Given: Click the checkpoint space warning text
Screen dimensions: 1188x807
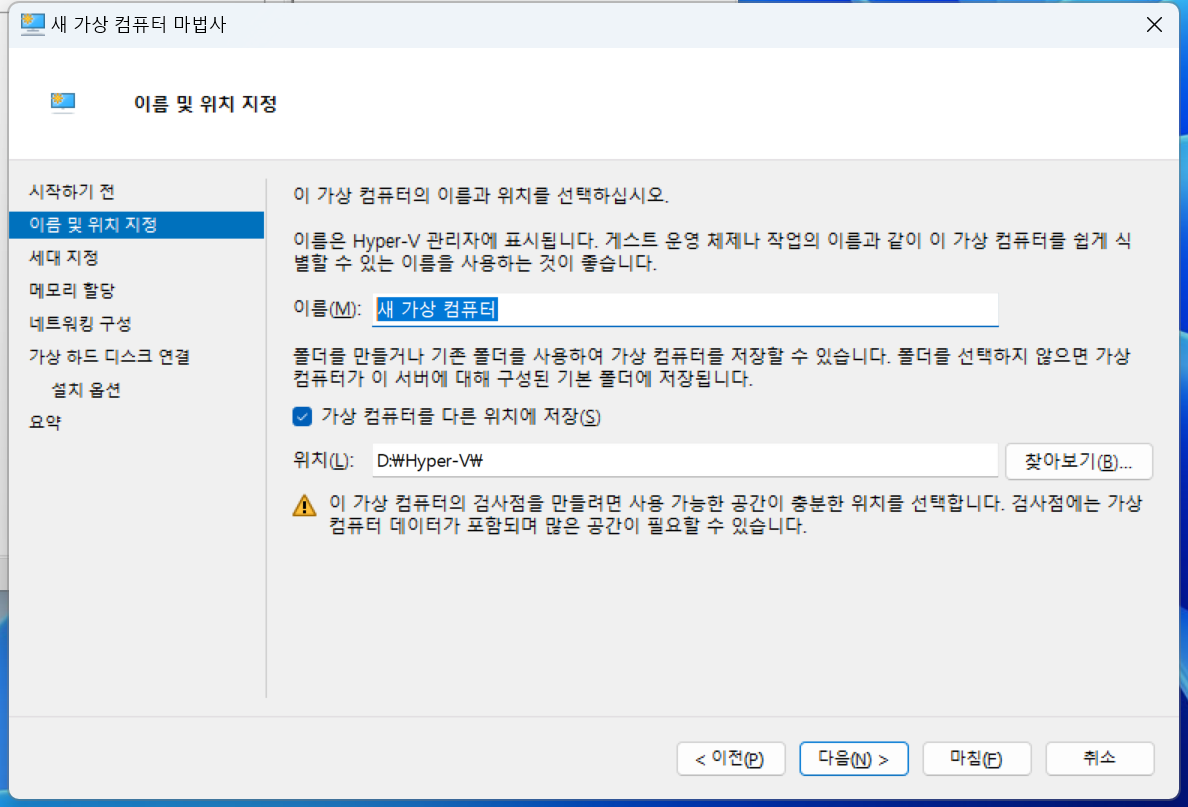Looking at the screenshot, I should tap(735, 515).
